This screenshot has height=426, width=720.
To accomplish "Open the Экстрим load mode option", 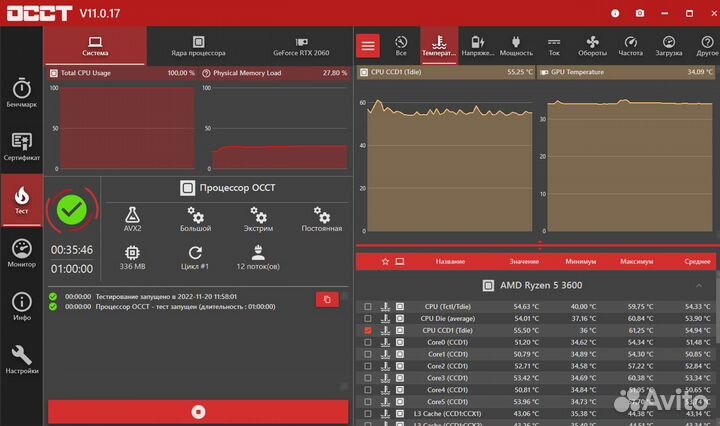I will [258, 219].
